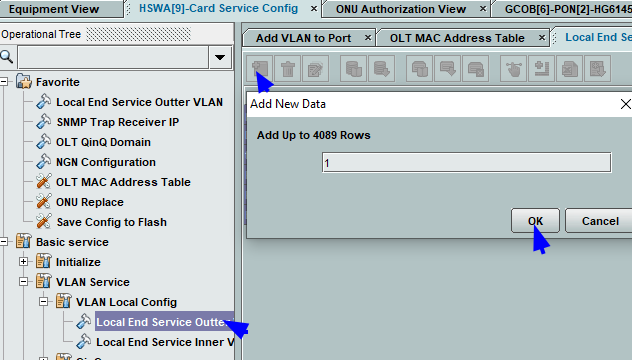Click the hammer icon beside OLT QinQ Domain
Image resolution: width=632 pixels, height=360 pixels.
[x=44, y=142]
